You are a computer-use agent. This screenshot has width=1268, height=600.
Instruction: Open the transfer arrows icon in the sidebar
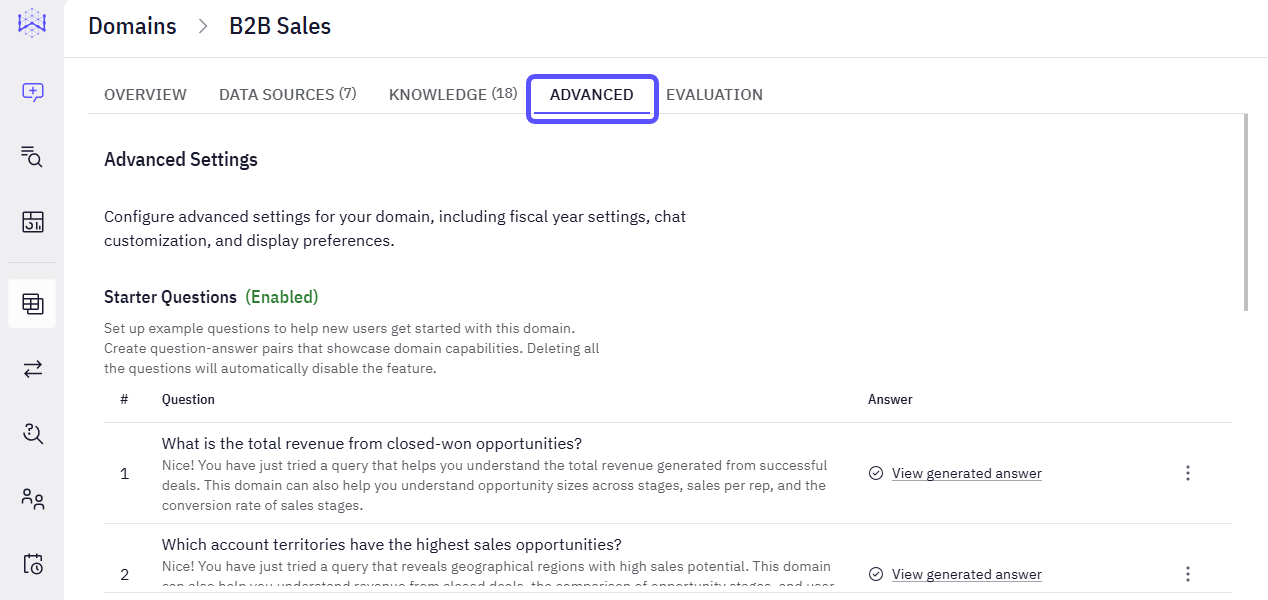coord(32,369)
